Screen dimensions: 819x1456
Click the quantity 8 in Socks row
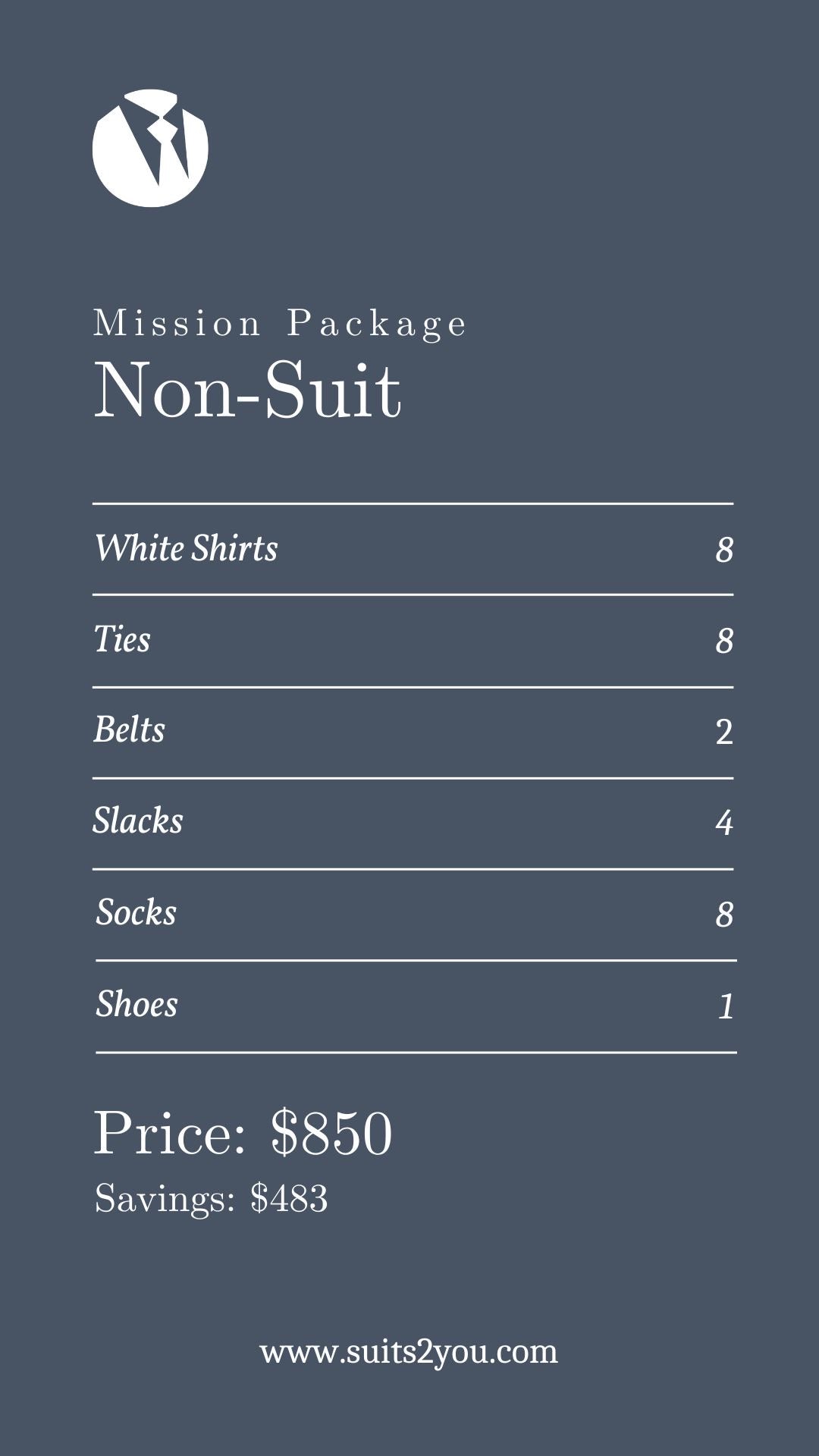click(x=724, y=915)
